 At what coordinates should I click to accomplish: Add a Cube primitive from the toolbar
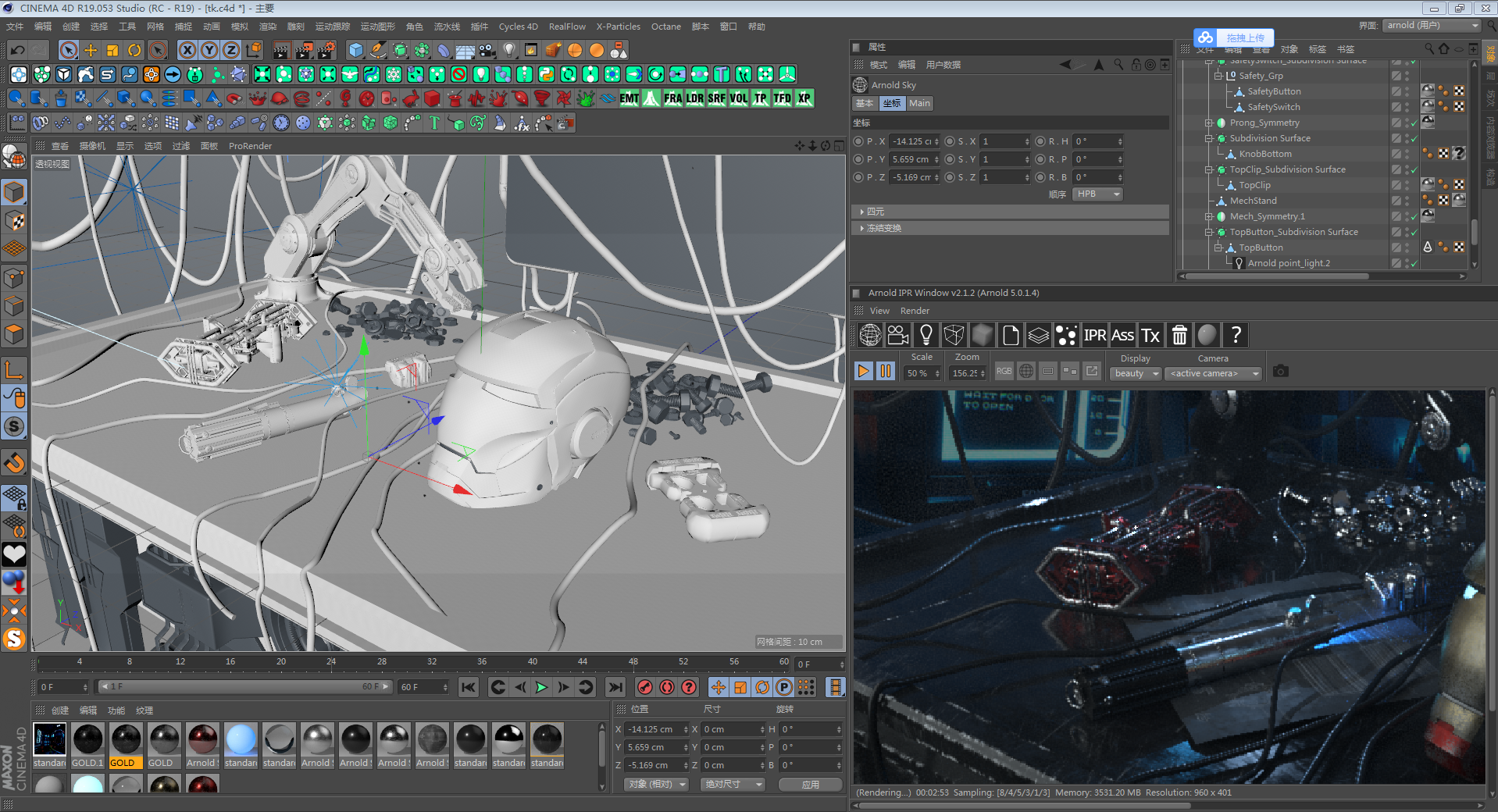(x=356, y=51)
